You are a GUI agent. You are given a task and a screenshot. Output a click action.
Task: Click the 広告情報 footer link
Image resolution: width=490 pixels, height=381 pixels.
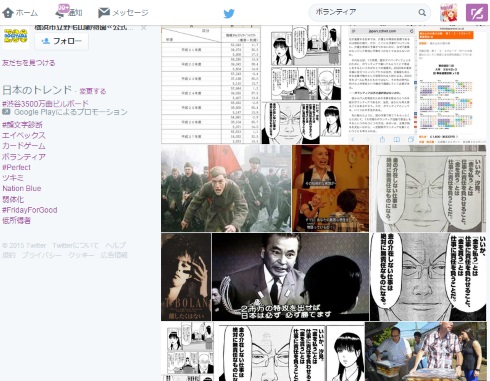114,255
